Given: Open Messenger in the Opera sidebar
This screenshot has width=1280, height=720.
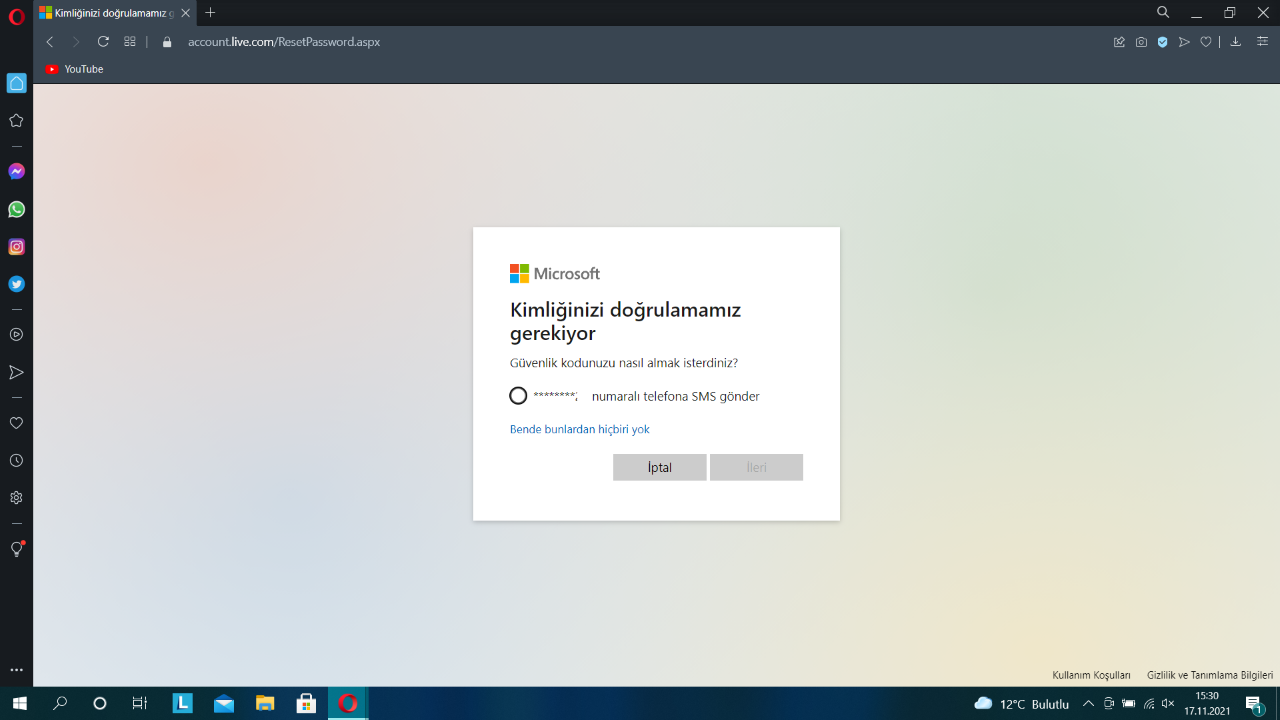Looking at the screenshot, I should (16, 172).
